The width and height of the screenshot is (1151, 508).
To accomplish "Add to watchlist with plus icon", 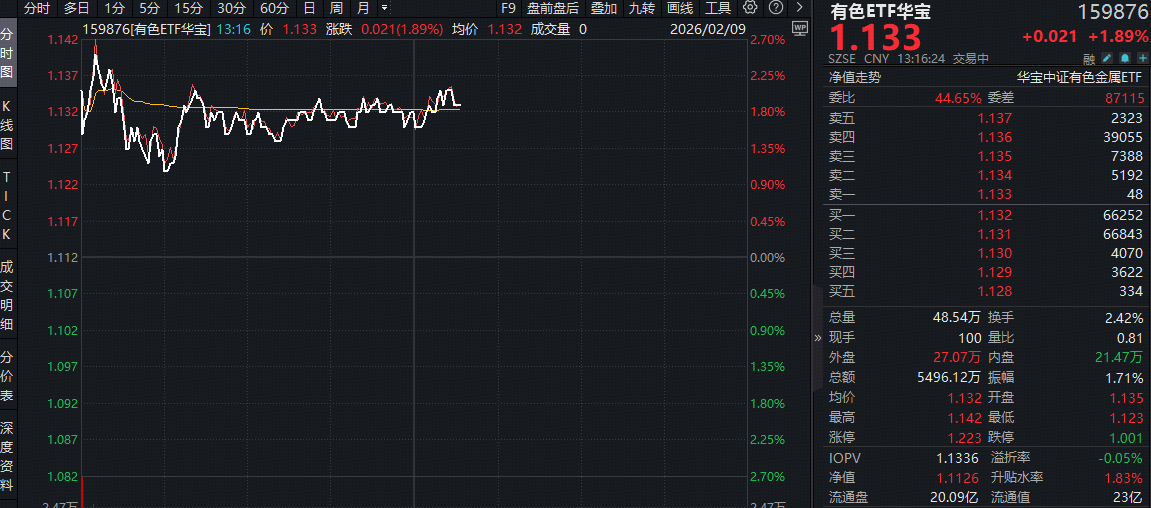I will pos(1141,59).
